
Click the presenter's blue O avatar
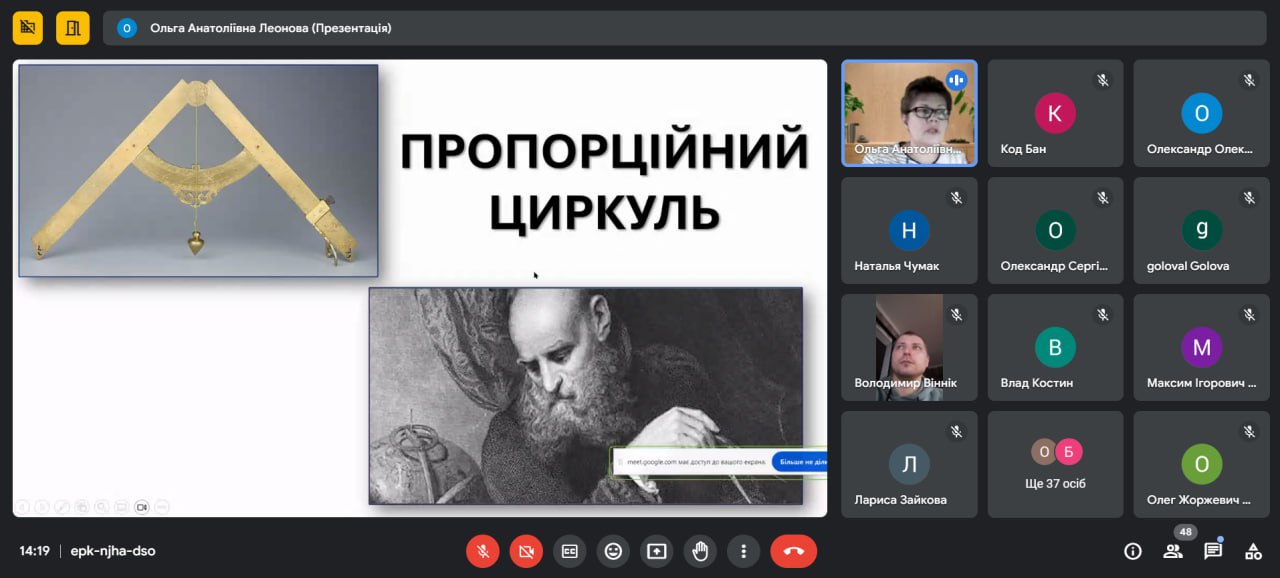point(127,28)
